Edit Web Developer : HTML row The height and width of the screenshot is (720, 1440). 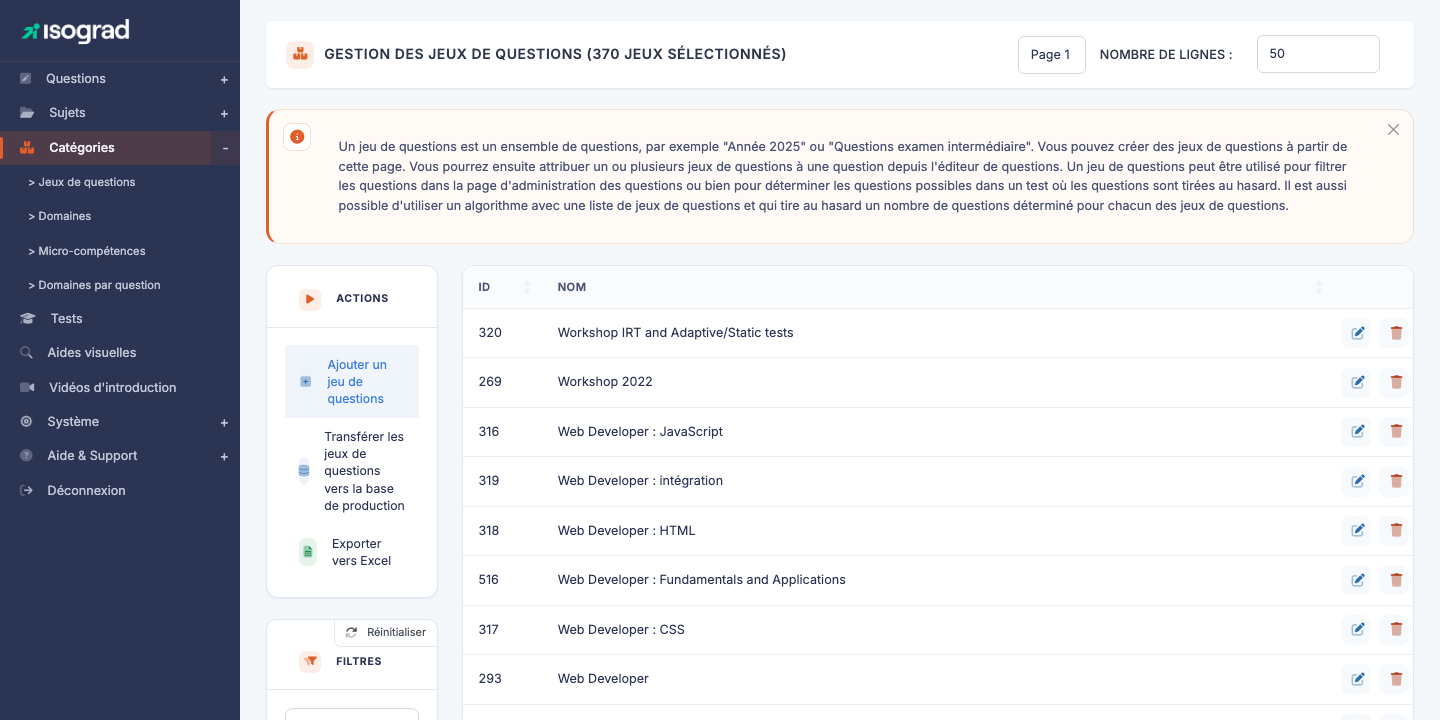click(1357, 531)
